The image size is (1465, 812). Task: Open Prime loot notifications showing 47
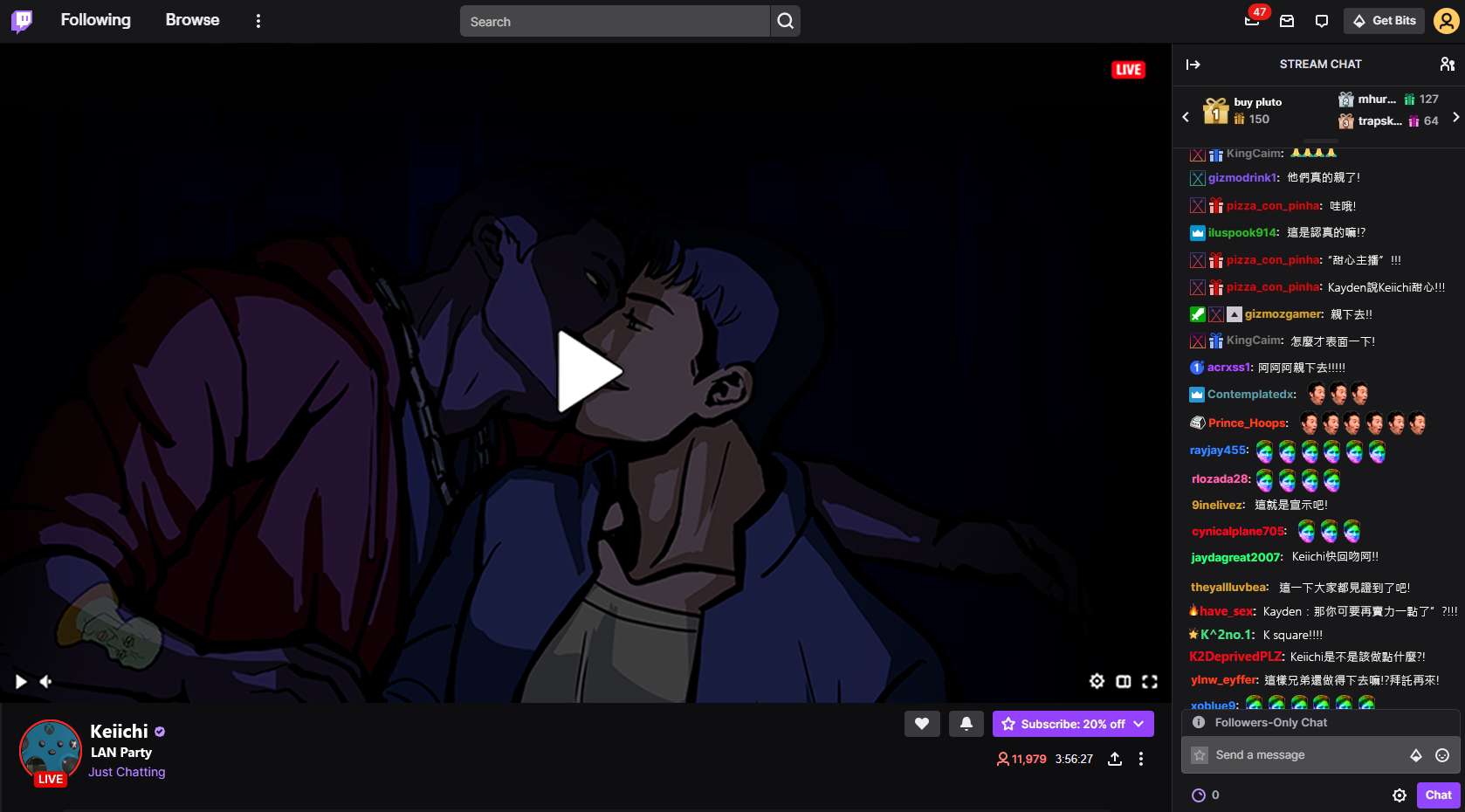tap(1253, 20)
